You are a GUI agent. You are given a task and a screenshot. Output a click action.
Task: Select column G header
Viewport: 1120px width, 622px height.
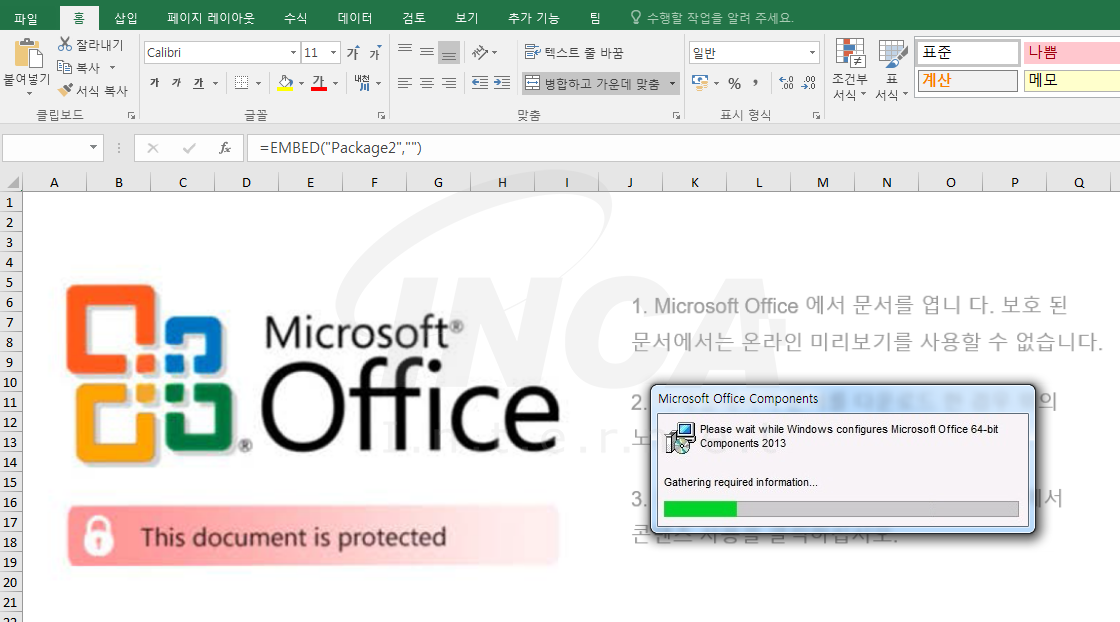coord(438,182)
